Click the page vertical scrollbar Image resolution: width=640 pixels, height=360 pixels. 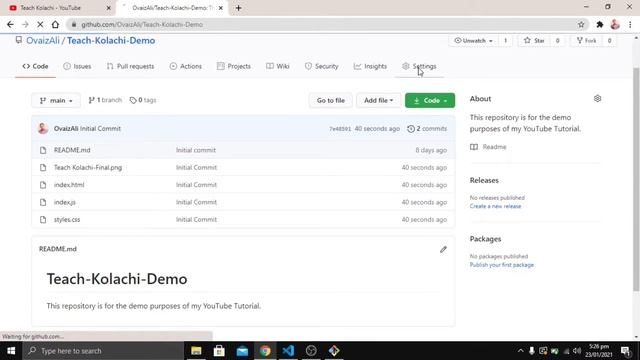click(x=636, y=180)
